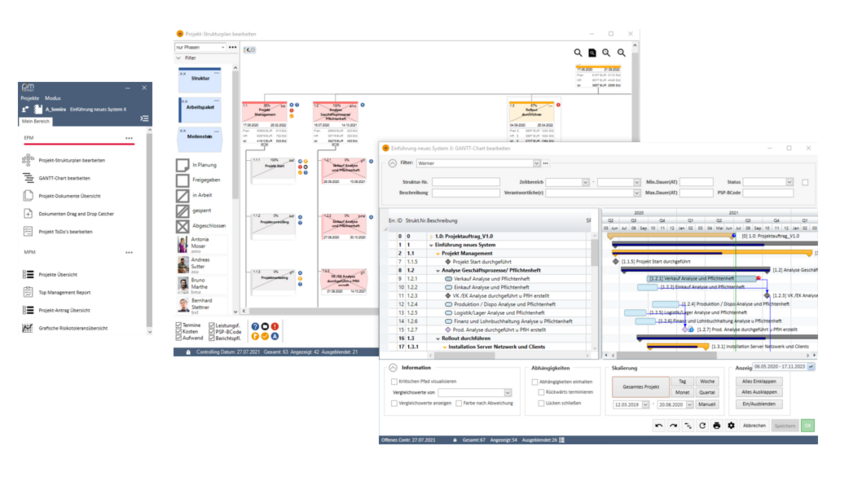
Task: Toggle Abhängigkeiten einhalten checkbox
Action: click(535, 382)
